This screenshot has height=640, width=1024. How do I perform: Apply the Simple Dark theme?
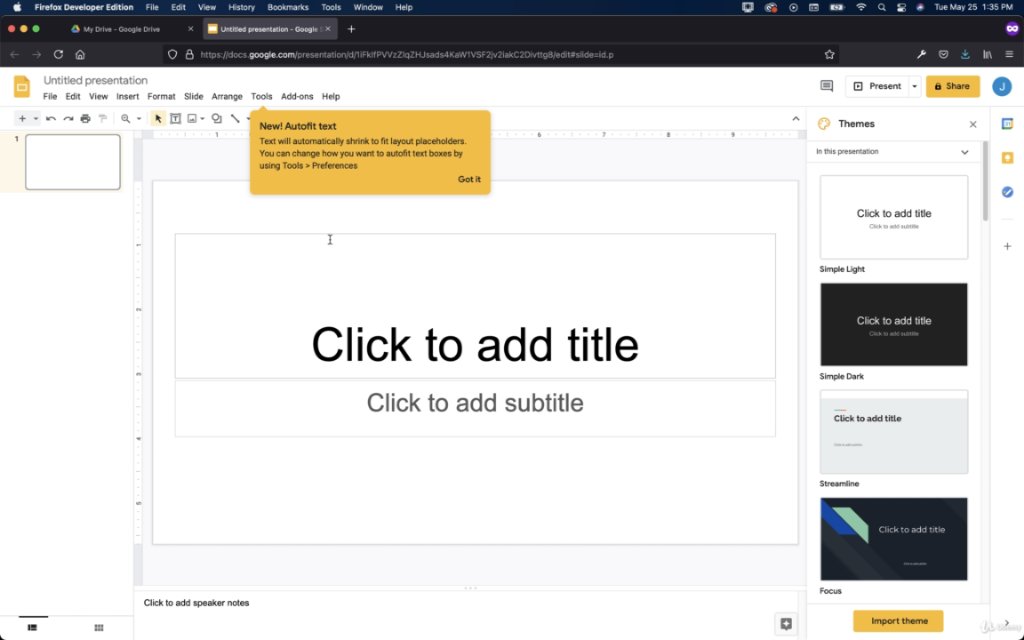click(x=893, y=325)
